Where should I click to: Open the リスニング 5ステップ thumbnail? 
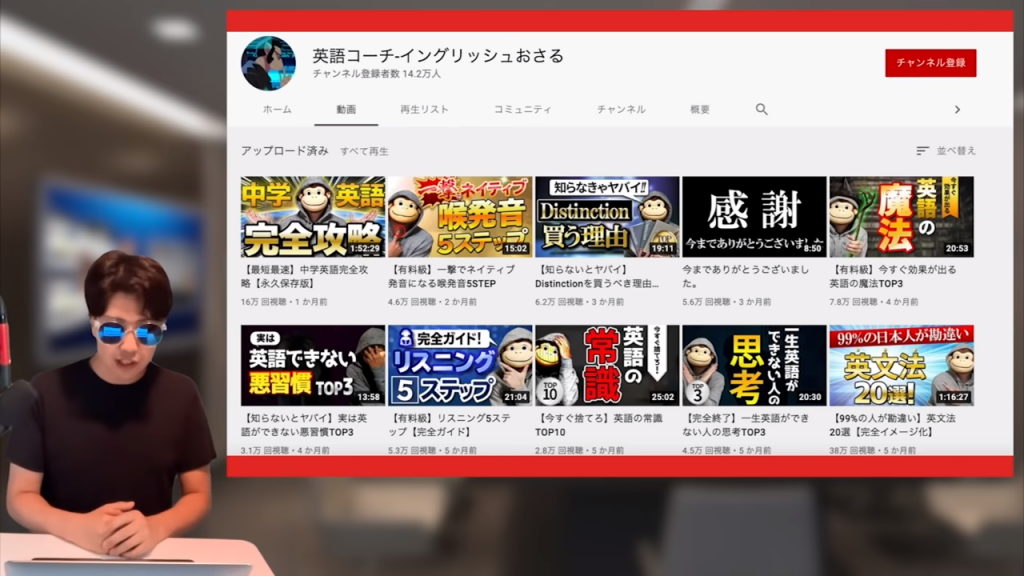click(460, 366)
